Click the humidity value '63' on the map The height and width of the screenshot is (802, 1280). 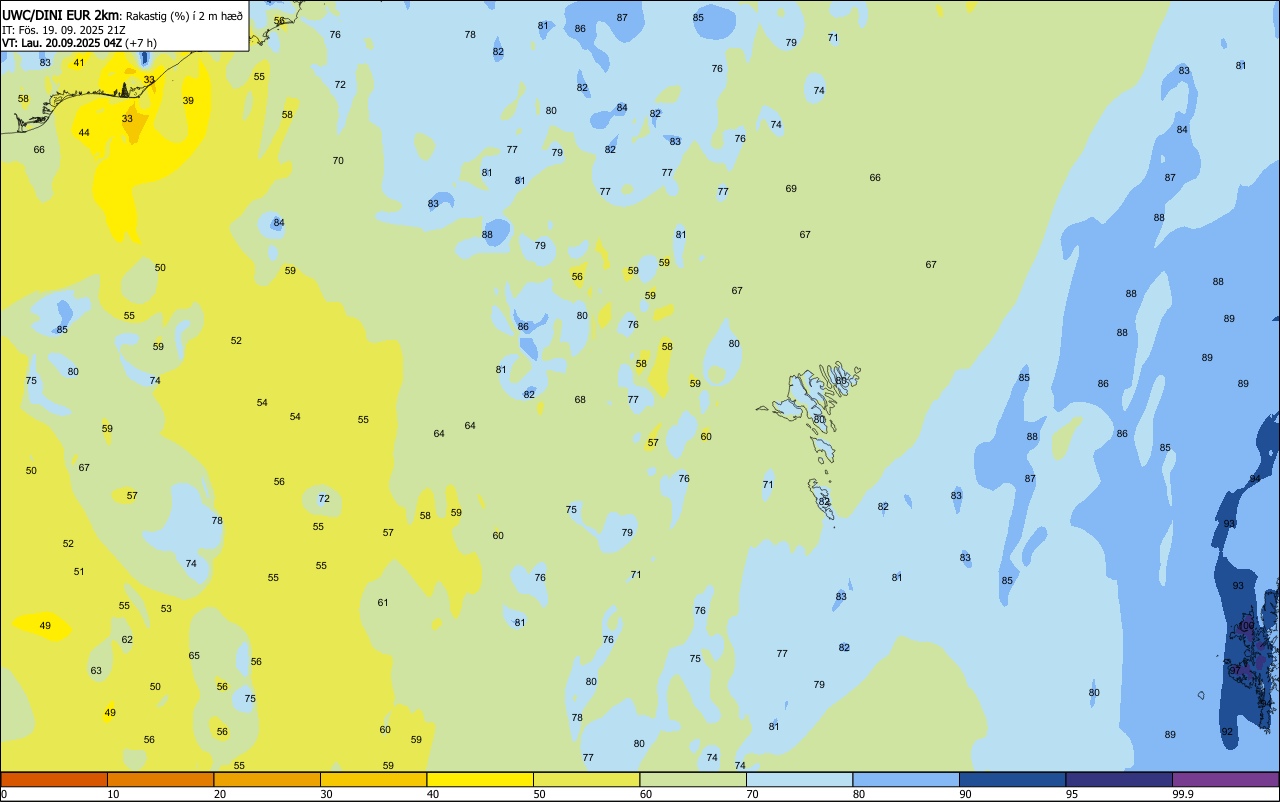click(x=96, y=671)
